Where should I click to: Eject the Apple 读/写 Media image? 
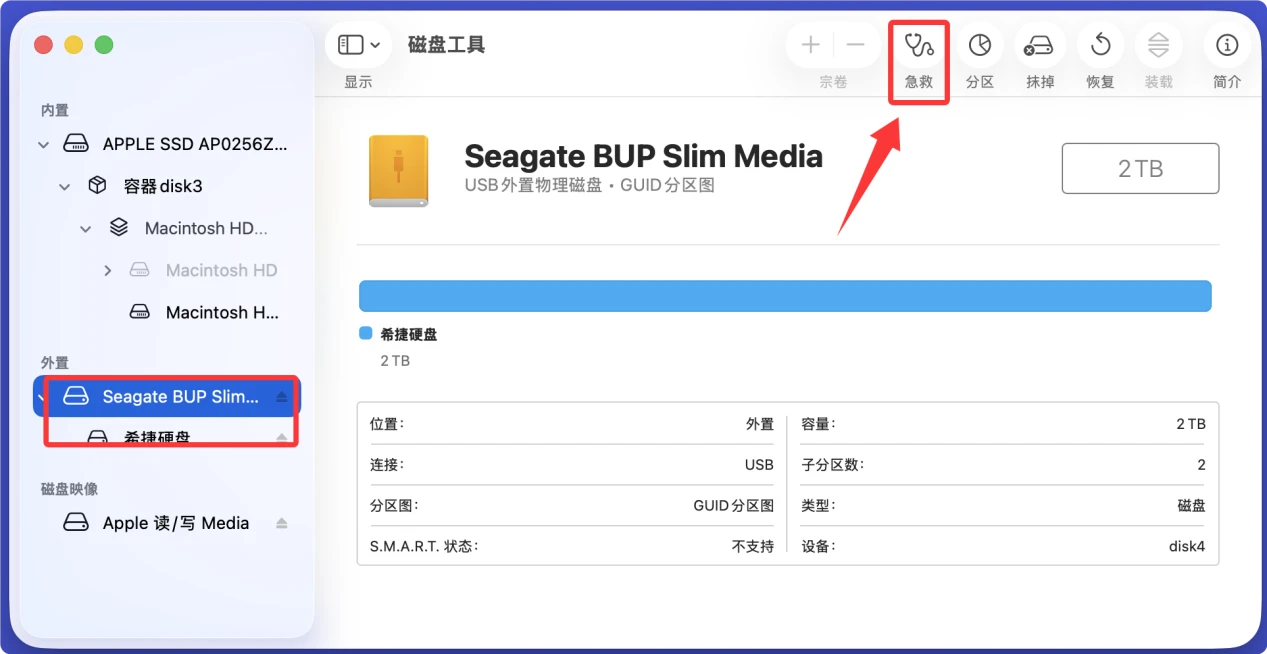point(282,523)
